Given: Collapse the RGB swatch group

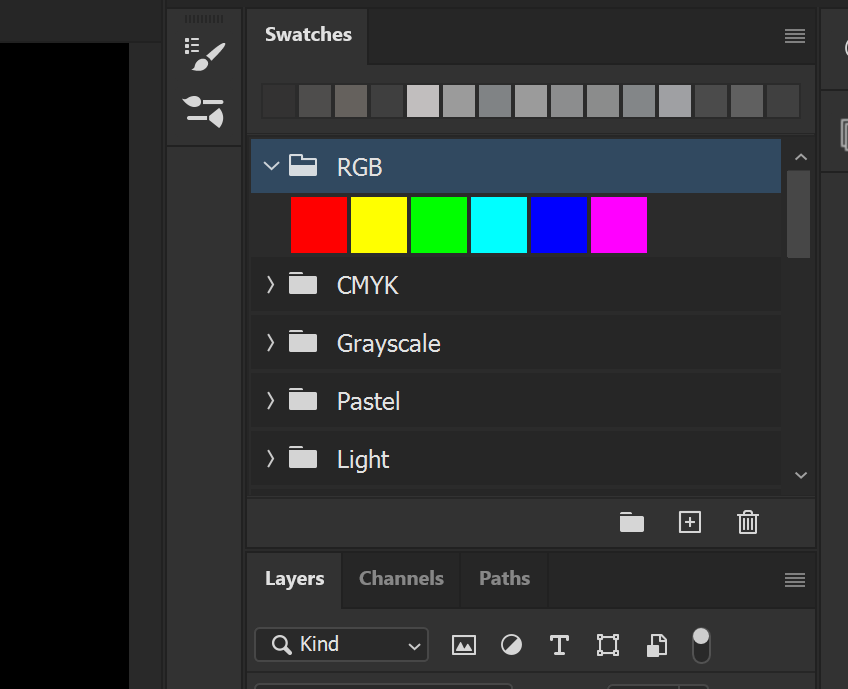Looking at the screenshot, I should click(271, 166).
